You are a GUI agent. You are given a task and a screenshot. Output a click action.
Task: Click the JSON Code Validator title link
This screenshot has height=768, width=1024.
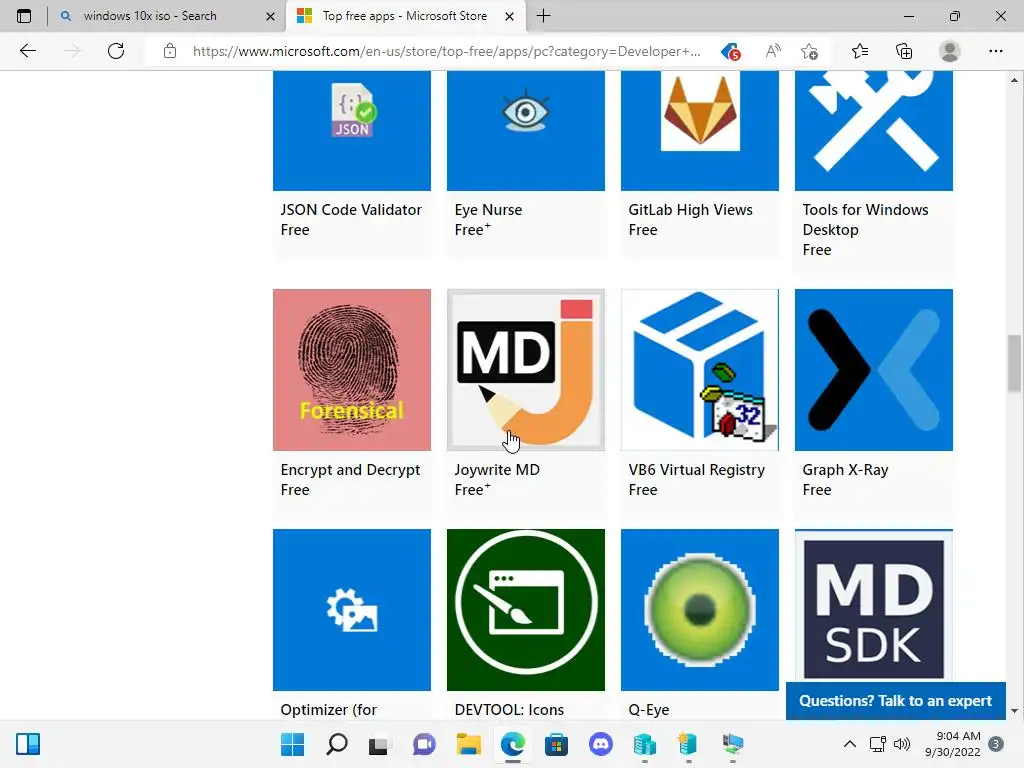tap(351, 210)
